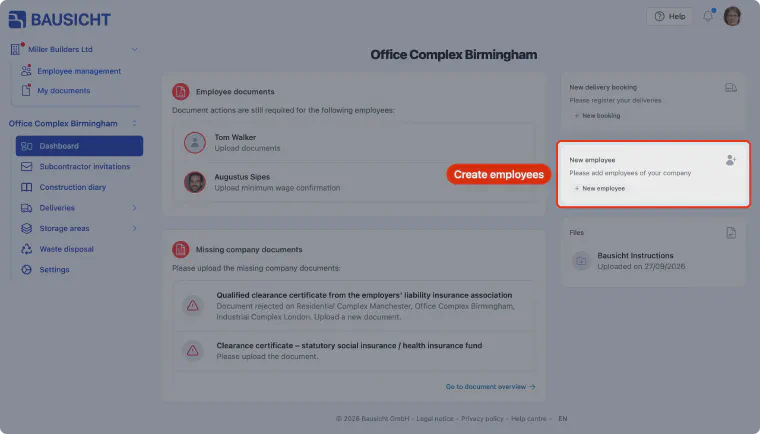The width and height of the screenshot is (760, 434).
Task: Click the Miller Builders Ltd building icon
Action: (16, 49)
